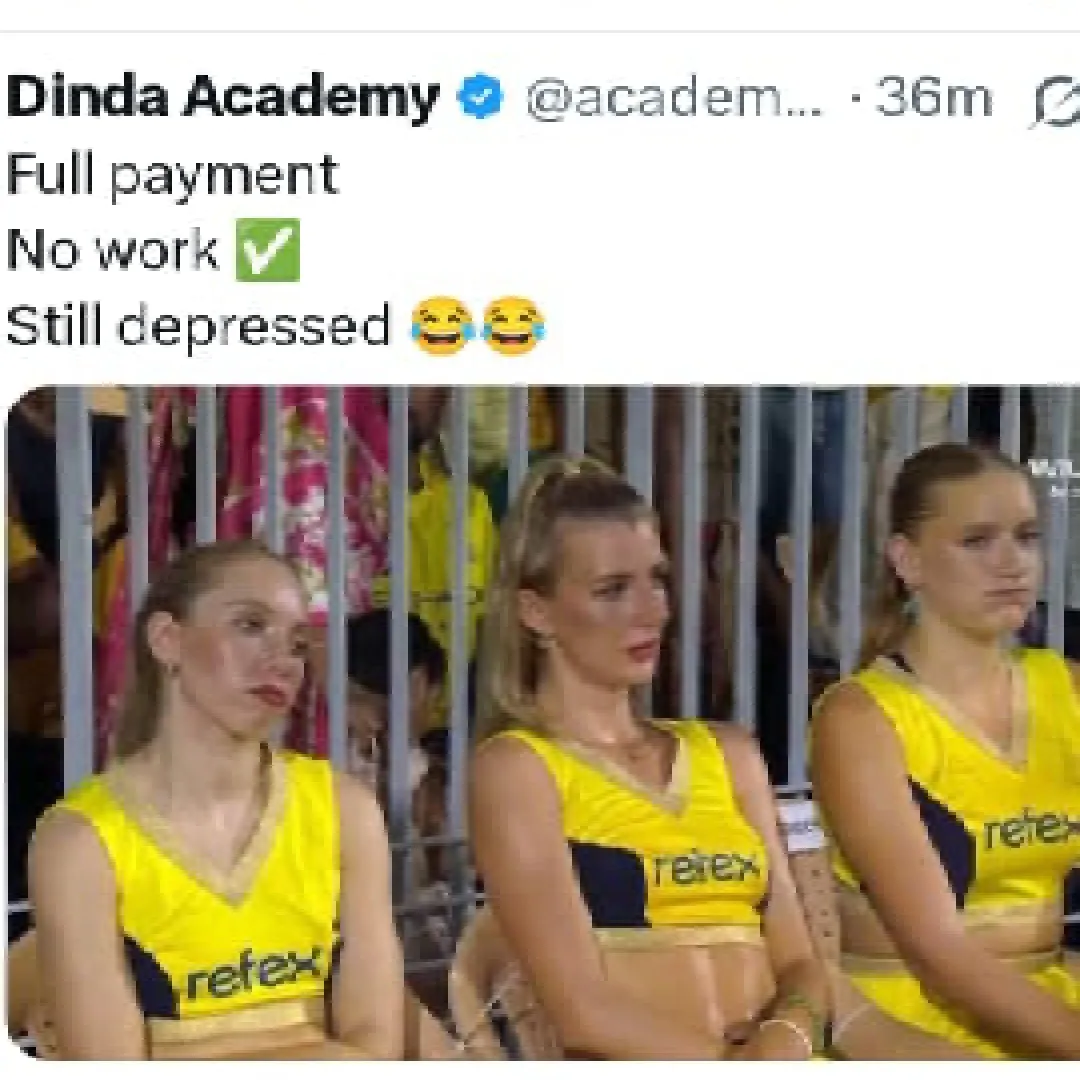Open the 36m timestamp link
This screenshot has width=1080, height=1080.
pyautogui.click(x=933, y=98)
